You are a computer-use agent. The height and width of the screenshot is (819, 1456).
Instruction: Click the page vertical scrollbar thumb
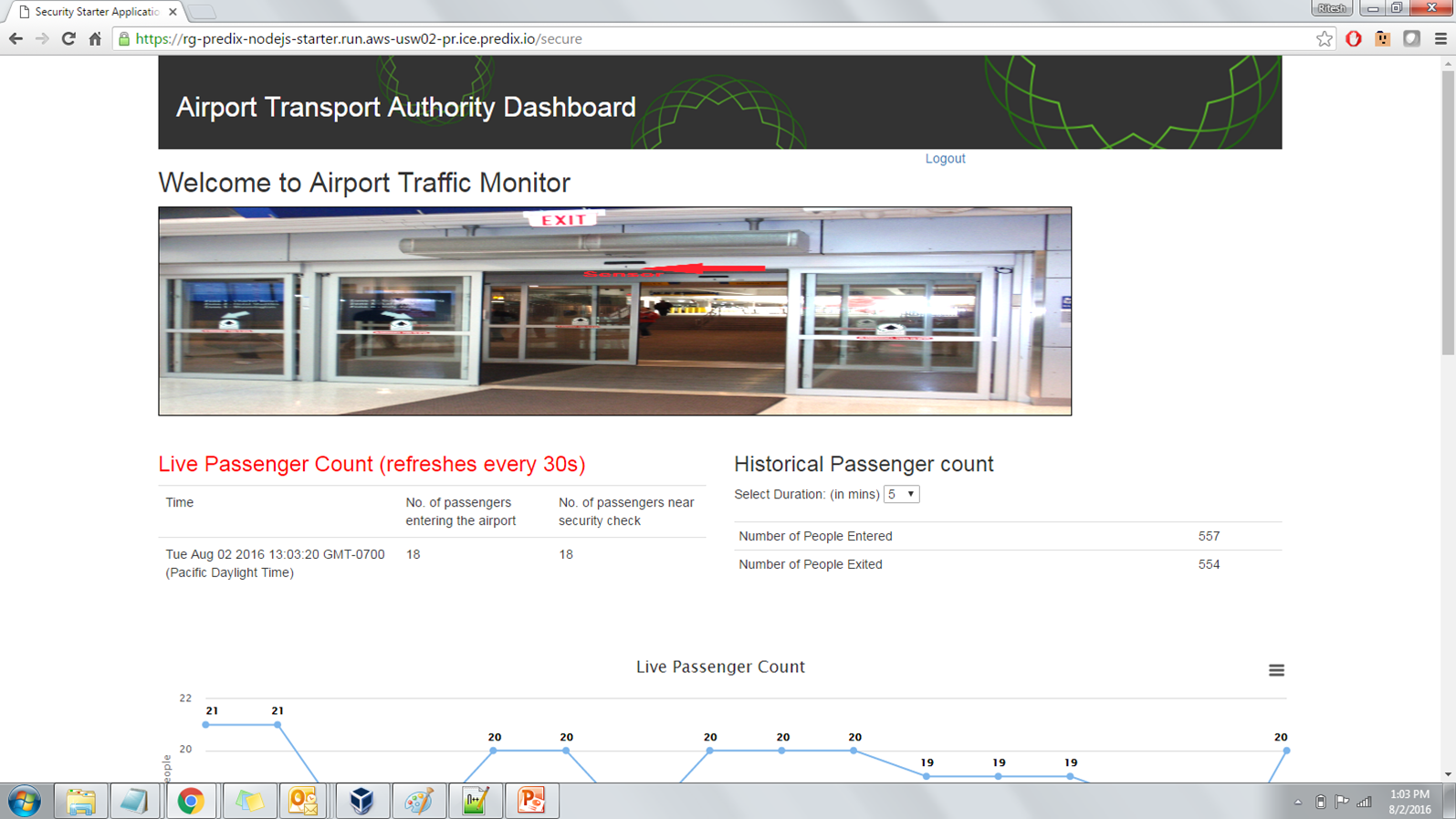coord(1448,213)
